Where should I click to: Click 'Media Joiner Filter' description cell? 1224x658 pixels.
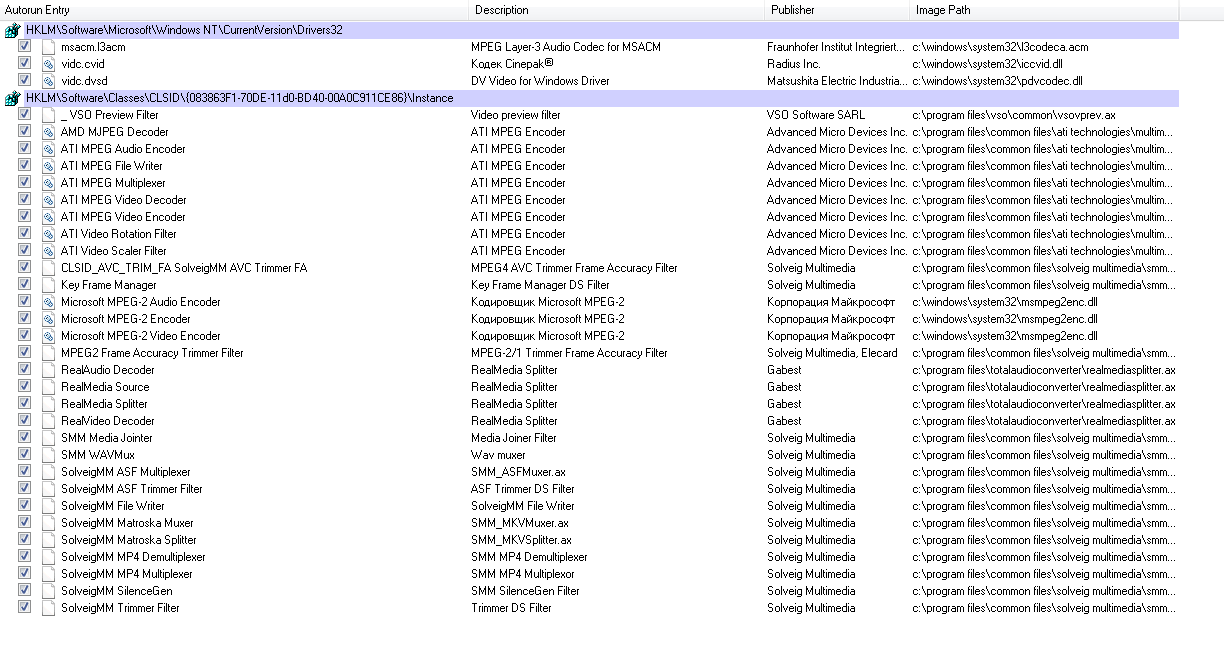click(514, 438)
